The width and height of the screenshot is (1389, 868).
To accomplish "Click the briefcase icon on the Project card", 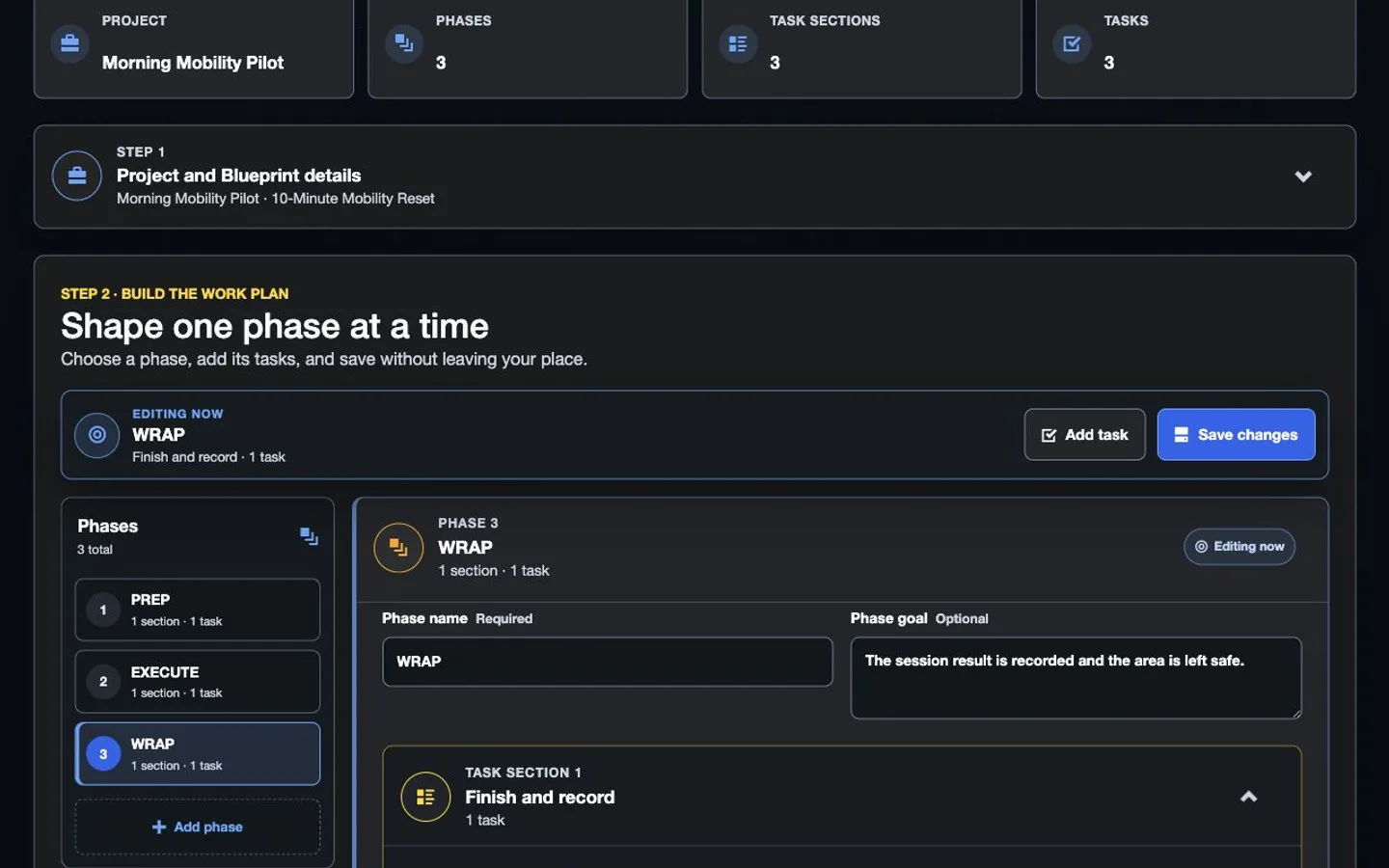I will click(69, 43).
